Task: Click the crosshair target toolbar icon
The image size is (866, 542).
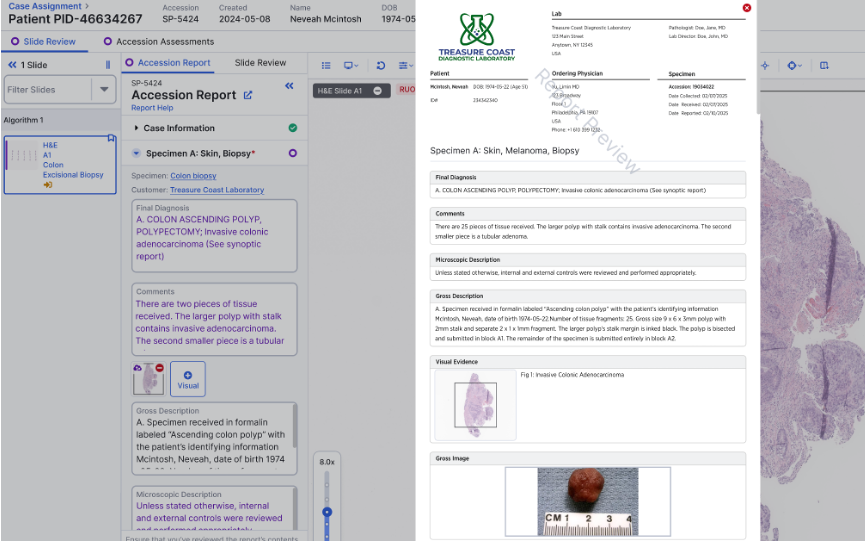Action: point(765,65)
